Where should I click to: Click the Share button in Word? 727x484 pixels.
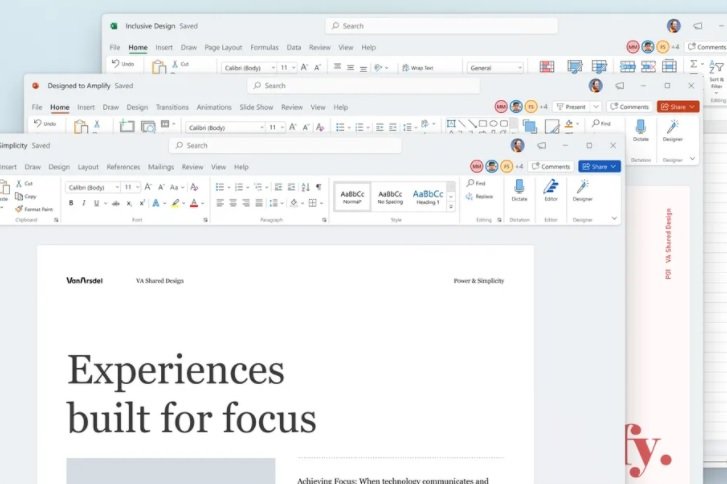click(599, 166)
